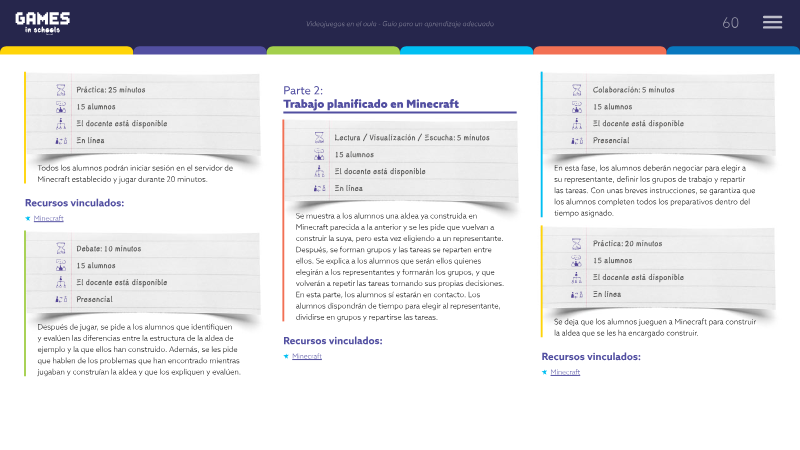The height and width of the screenshot is (450, 800).
Task: Click 'Presencial' in Colaboración card
Action: 611,140
